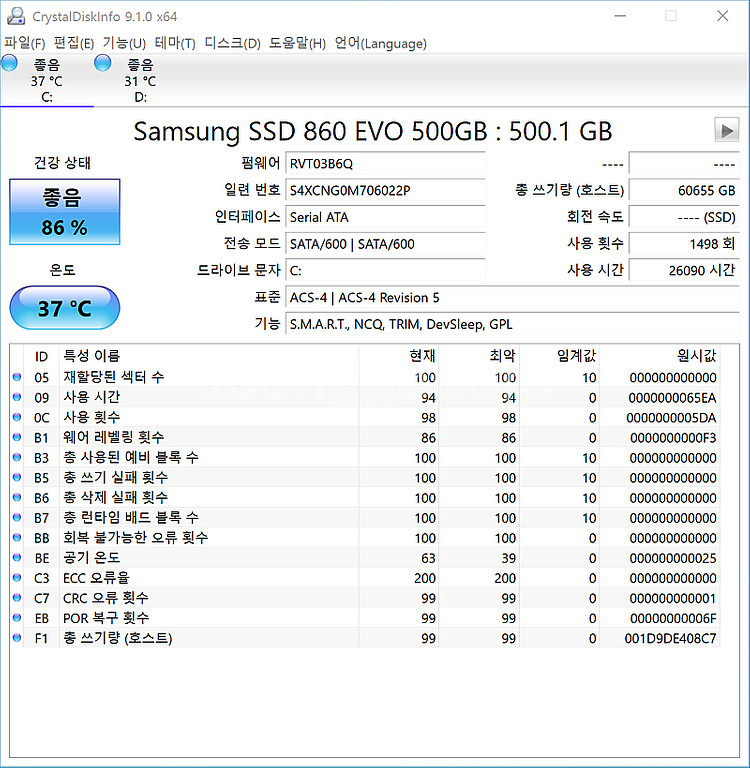The width and height of the screenshot is (750, 768).
Task: Click the 37 °C temperature button
Action: (x=65, y=308)
